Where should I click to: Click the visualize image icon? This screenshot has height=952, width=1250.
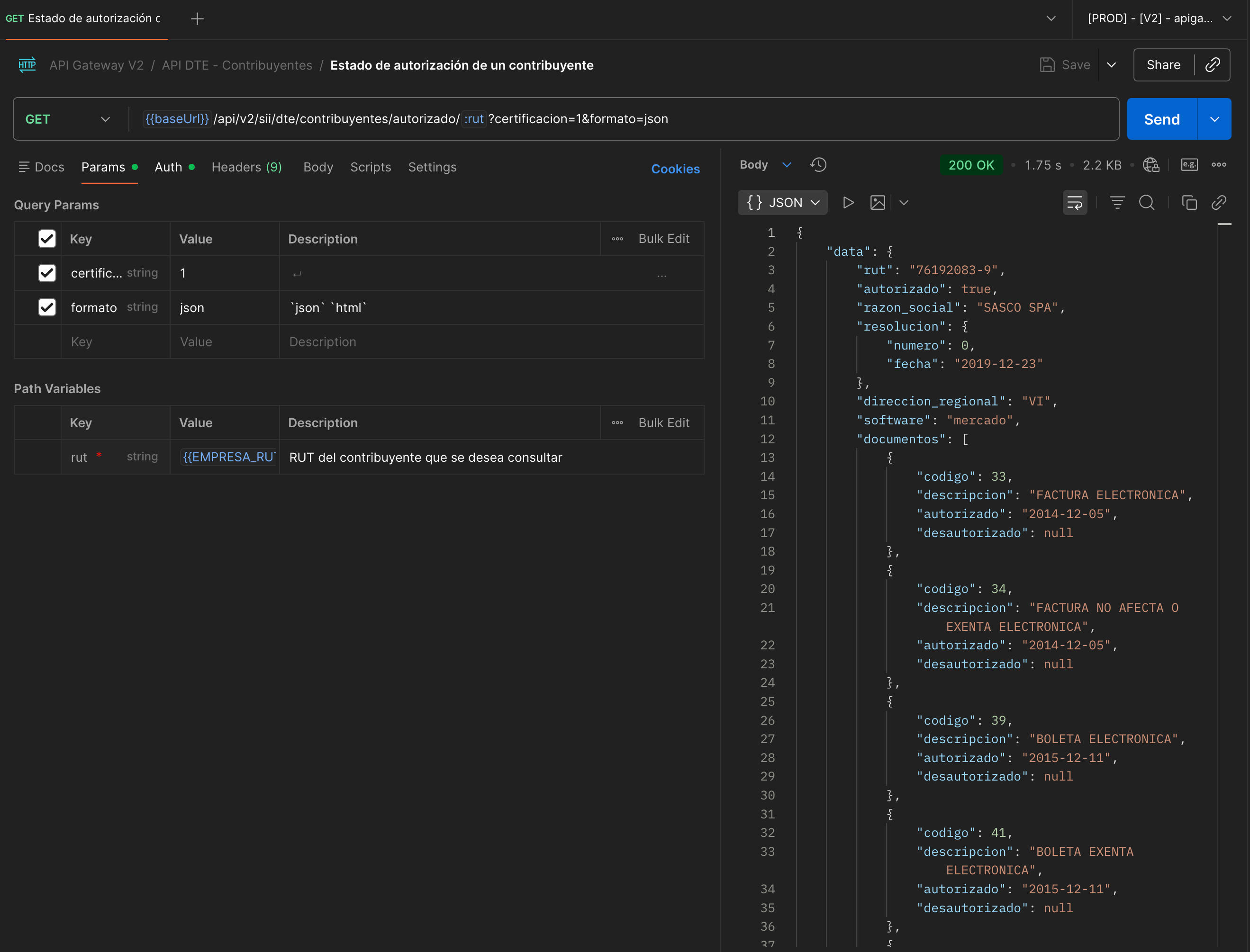877,202
